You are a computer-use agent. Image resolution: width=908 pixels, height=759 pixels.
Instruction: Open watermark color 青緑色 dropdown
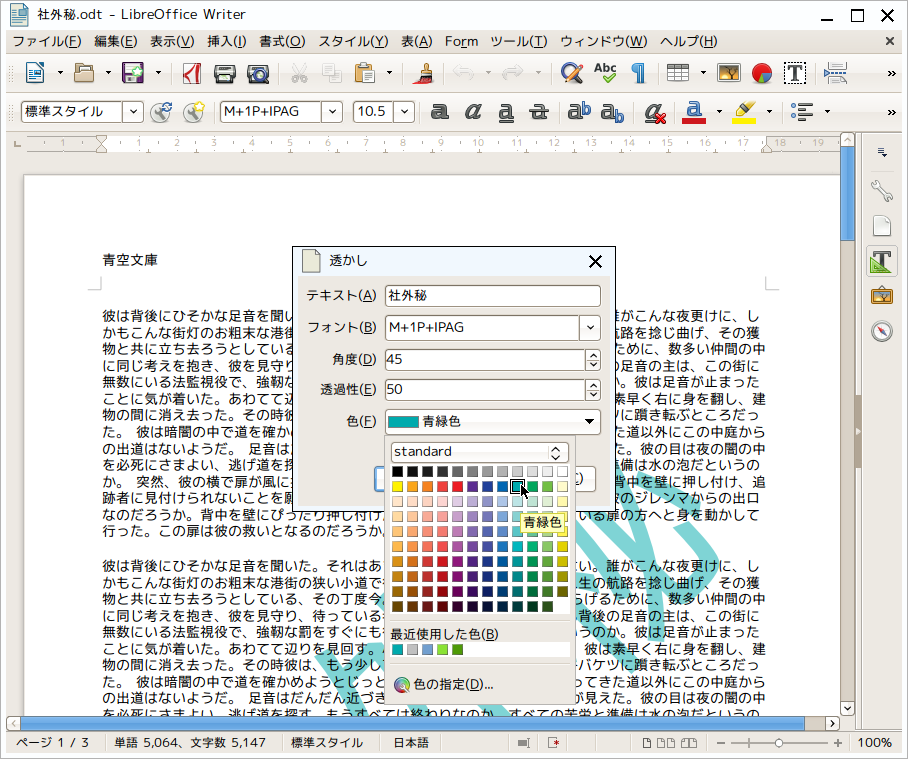pos(493,421)
